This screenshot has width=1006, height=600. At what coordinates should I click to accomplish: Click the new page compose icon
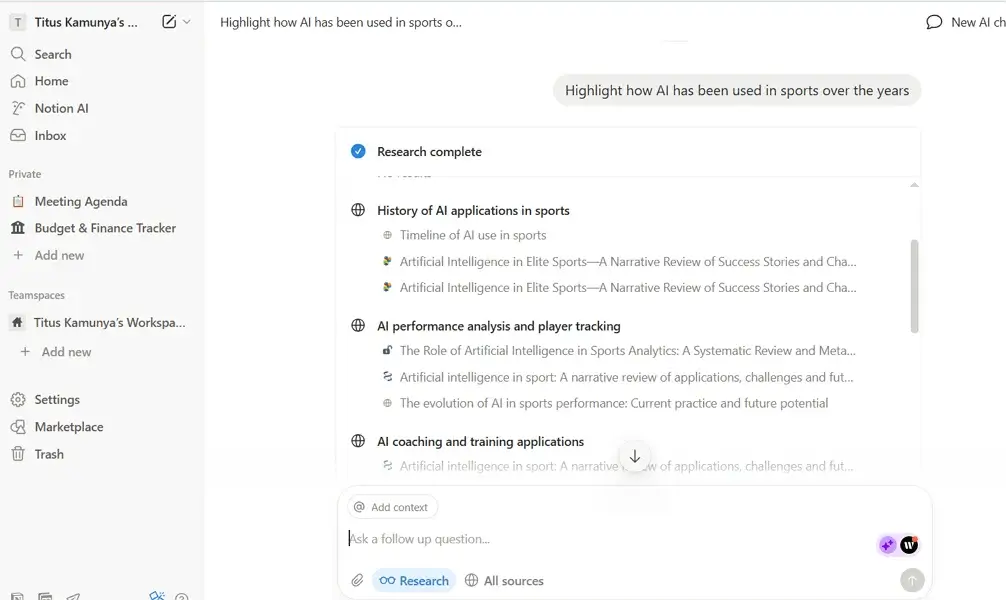pos(169,22)
